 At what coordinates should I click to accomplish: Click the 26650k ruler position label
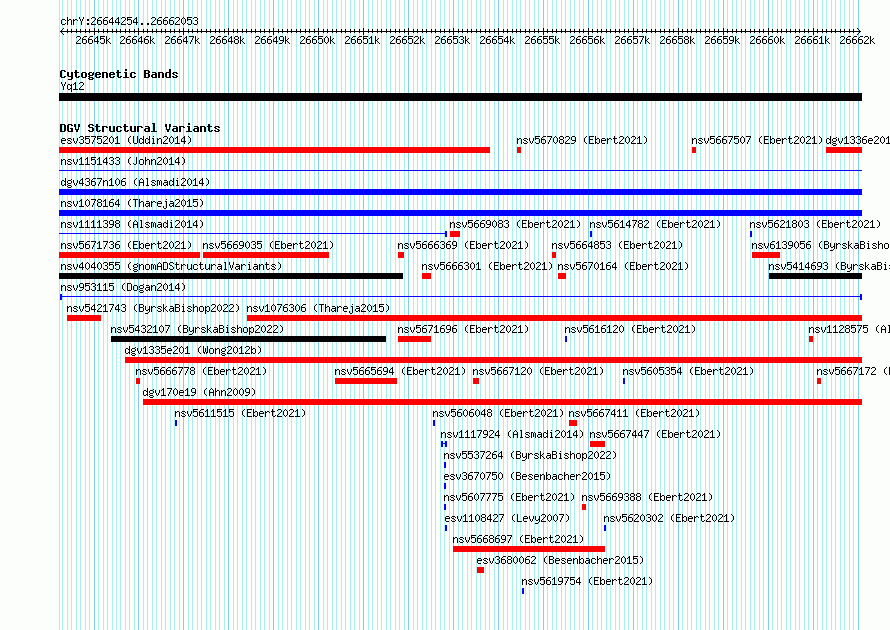(x=317, y=40)
